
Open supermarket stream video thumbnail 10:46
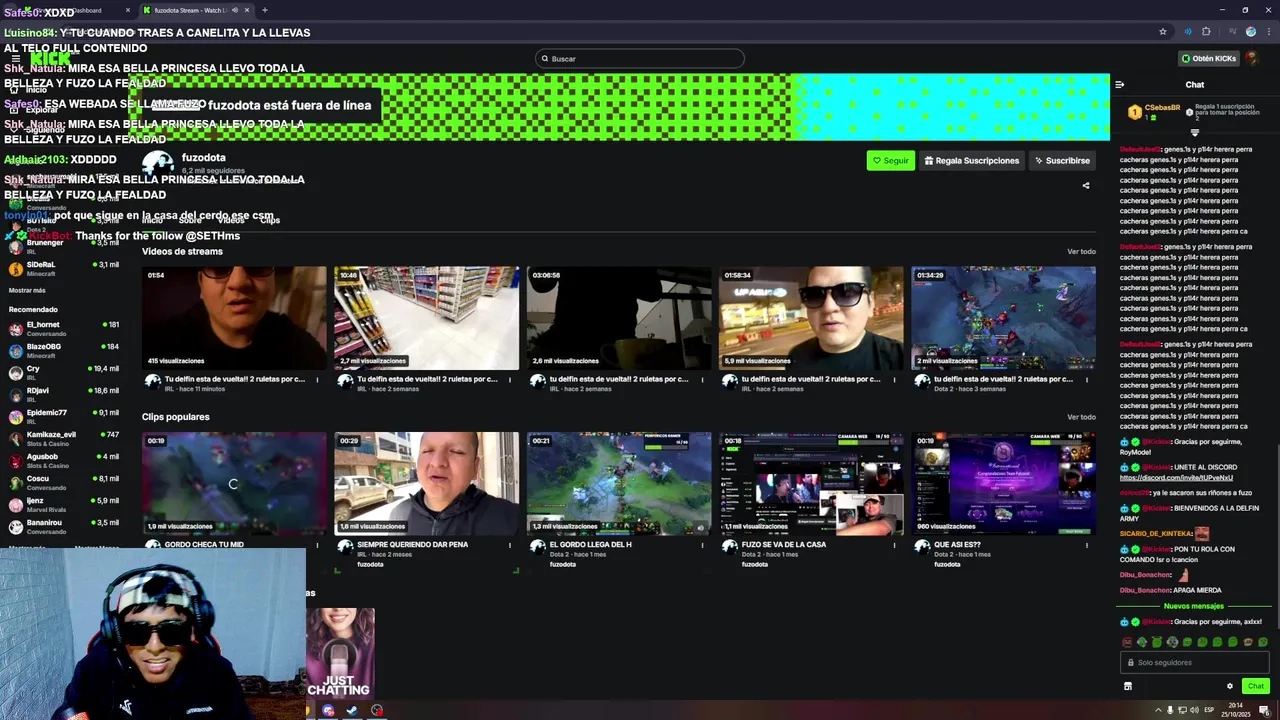pyautogui.click(x=427, y=318)
